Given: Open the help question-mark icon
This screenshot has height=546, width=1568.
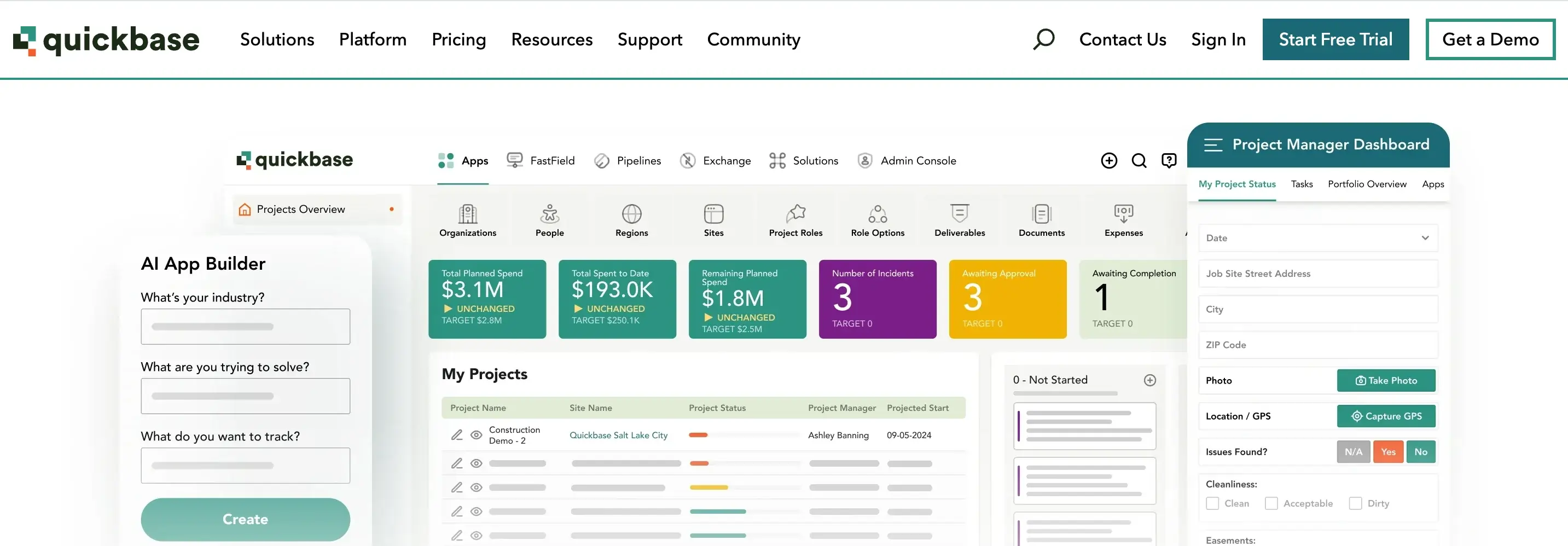Looking at the screenshot, I should point(1169,161).
